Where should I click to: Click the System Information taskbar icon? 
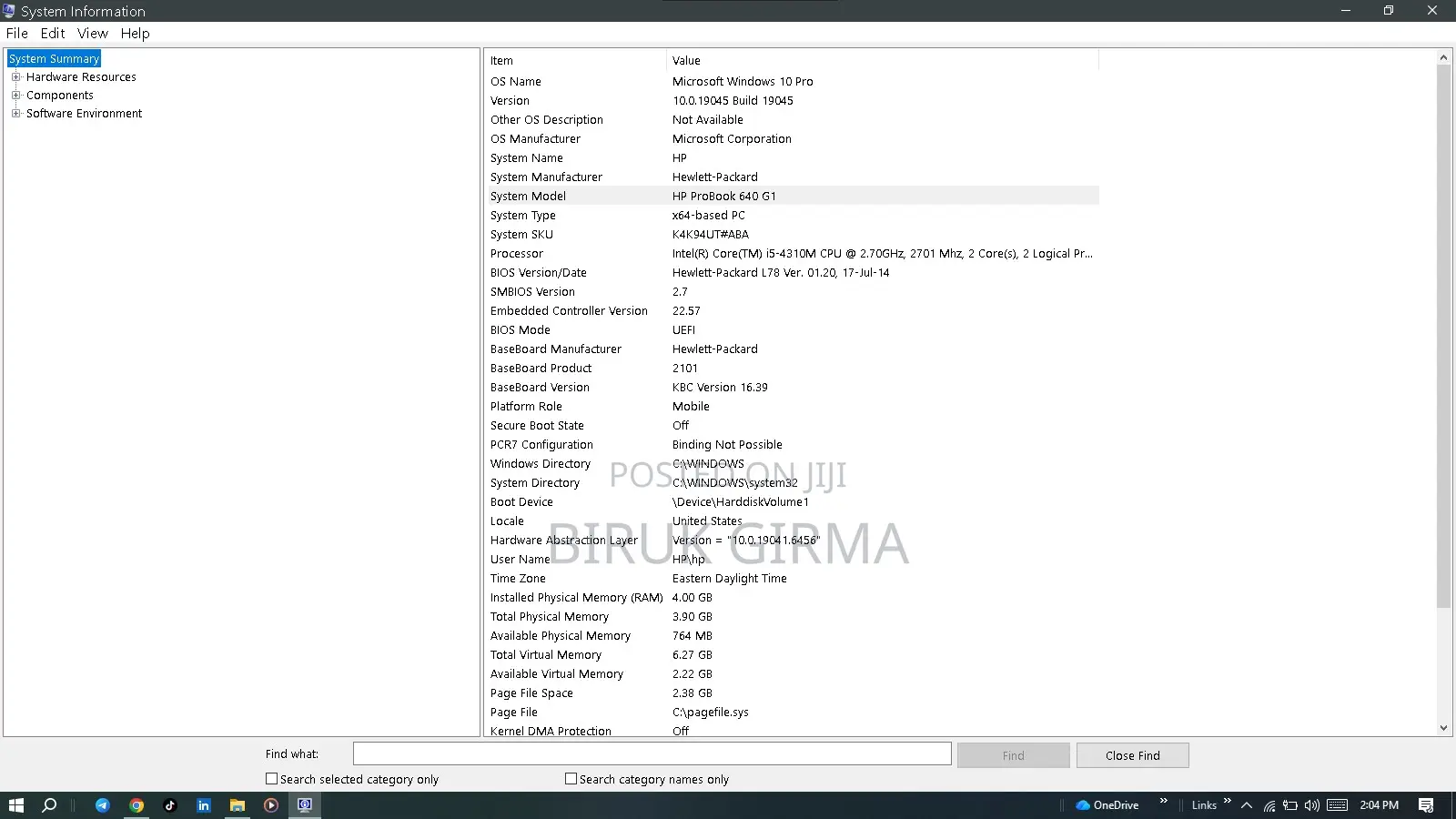305,805
